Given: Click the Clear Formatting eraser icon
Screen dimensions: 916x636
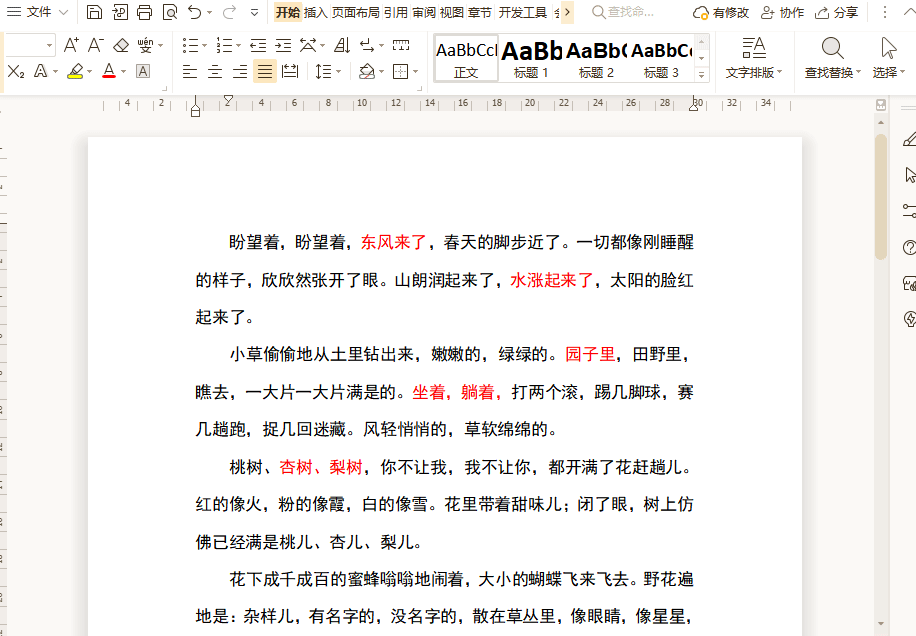Looking at the screenshot, I should click(x=121, y=46).
